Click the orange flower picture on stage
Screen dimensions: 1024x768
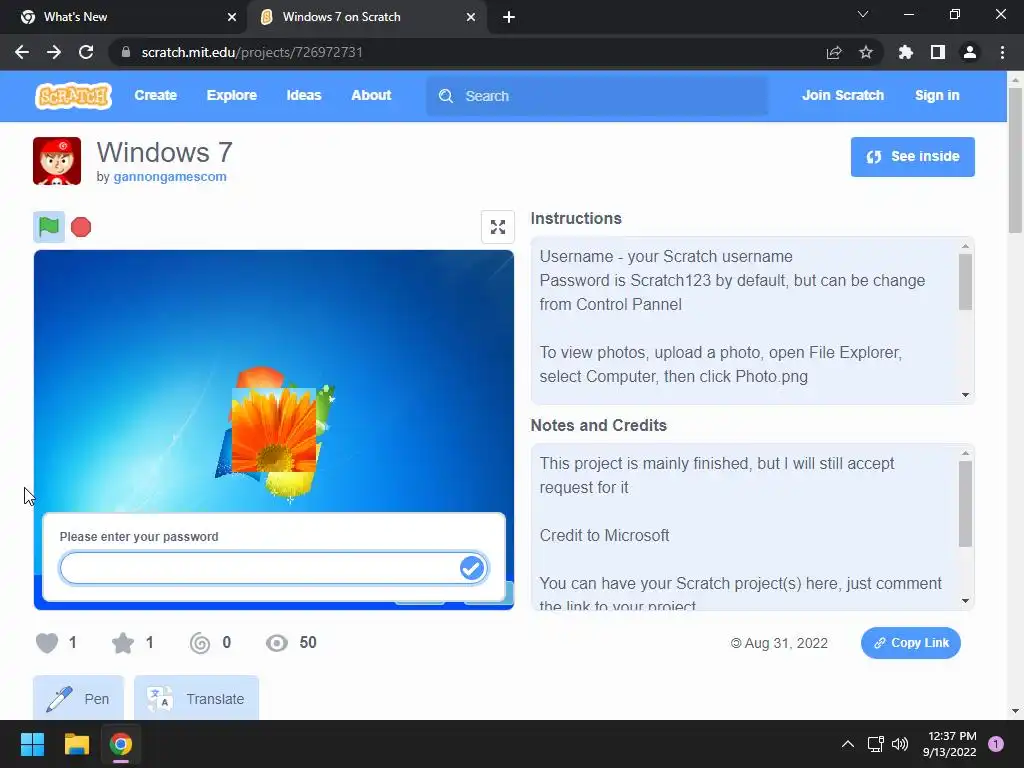(x=274, y=430)
